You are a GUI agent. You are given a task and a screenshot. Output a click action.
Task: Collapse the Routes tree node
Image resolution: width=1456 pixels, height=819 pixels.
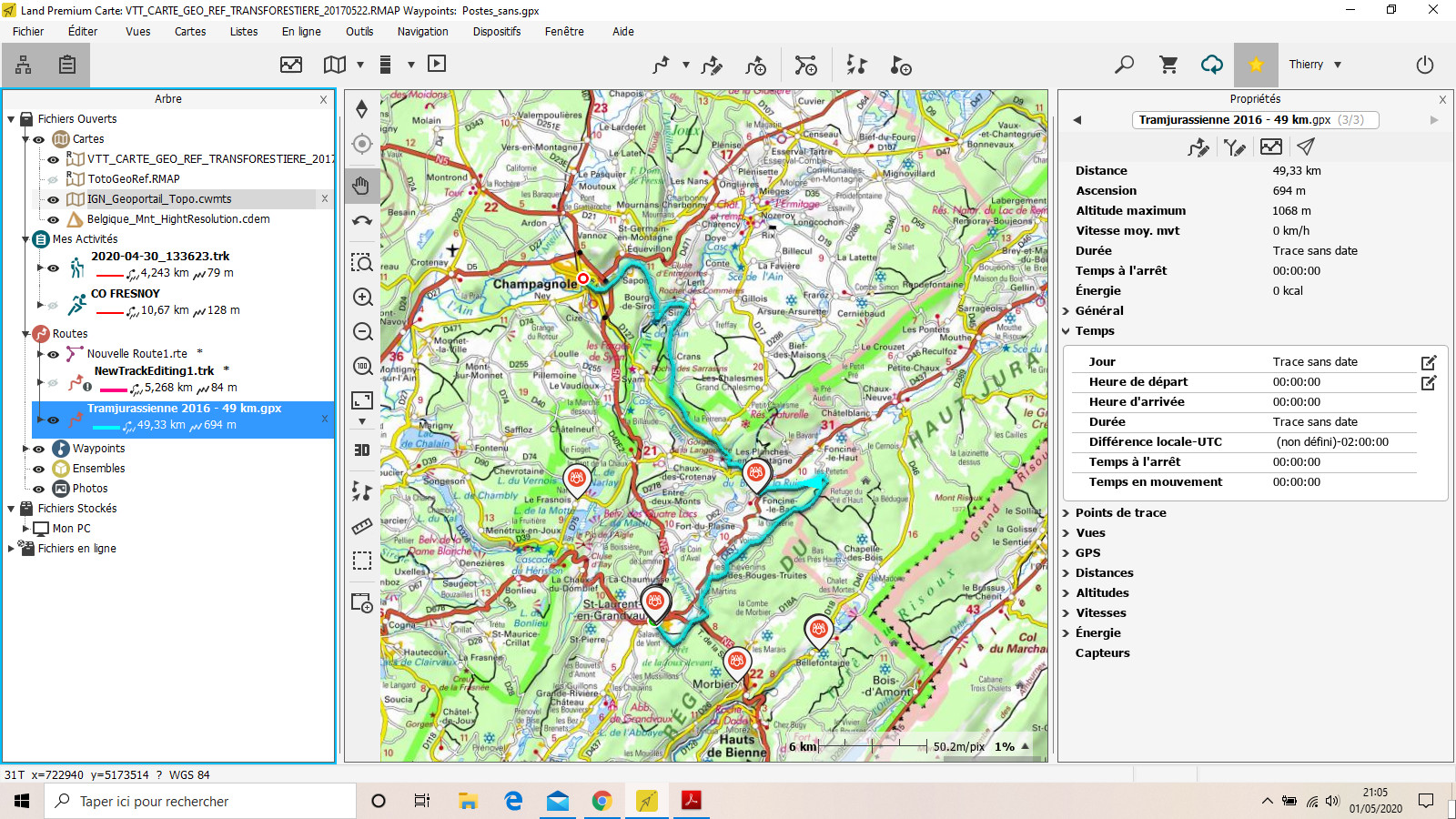pyautogui.click(x=25, y=334)
